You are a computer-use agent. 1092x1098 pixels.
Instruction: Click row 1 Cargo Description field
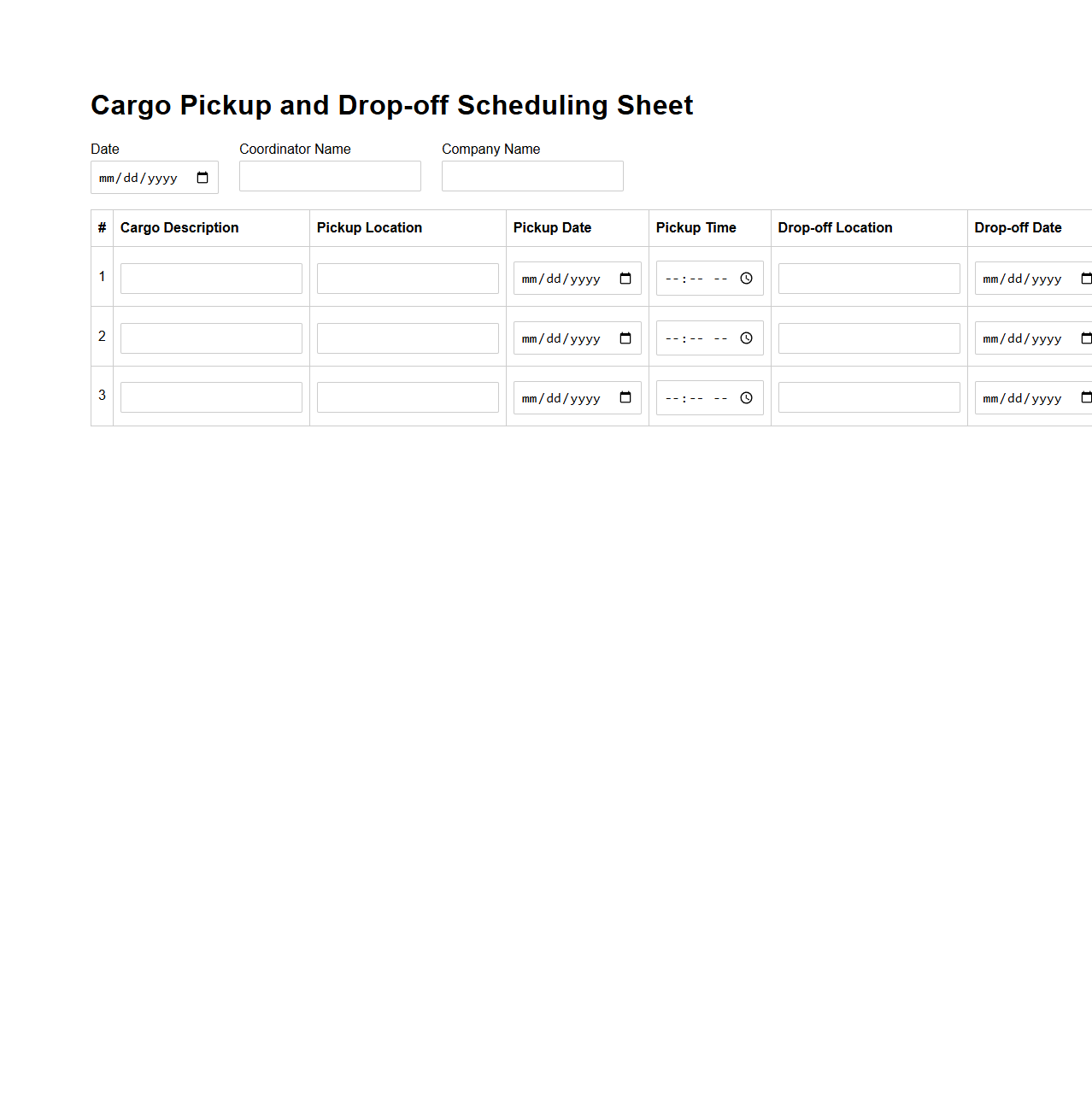(x=211, y=278)
